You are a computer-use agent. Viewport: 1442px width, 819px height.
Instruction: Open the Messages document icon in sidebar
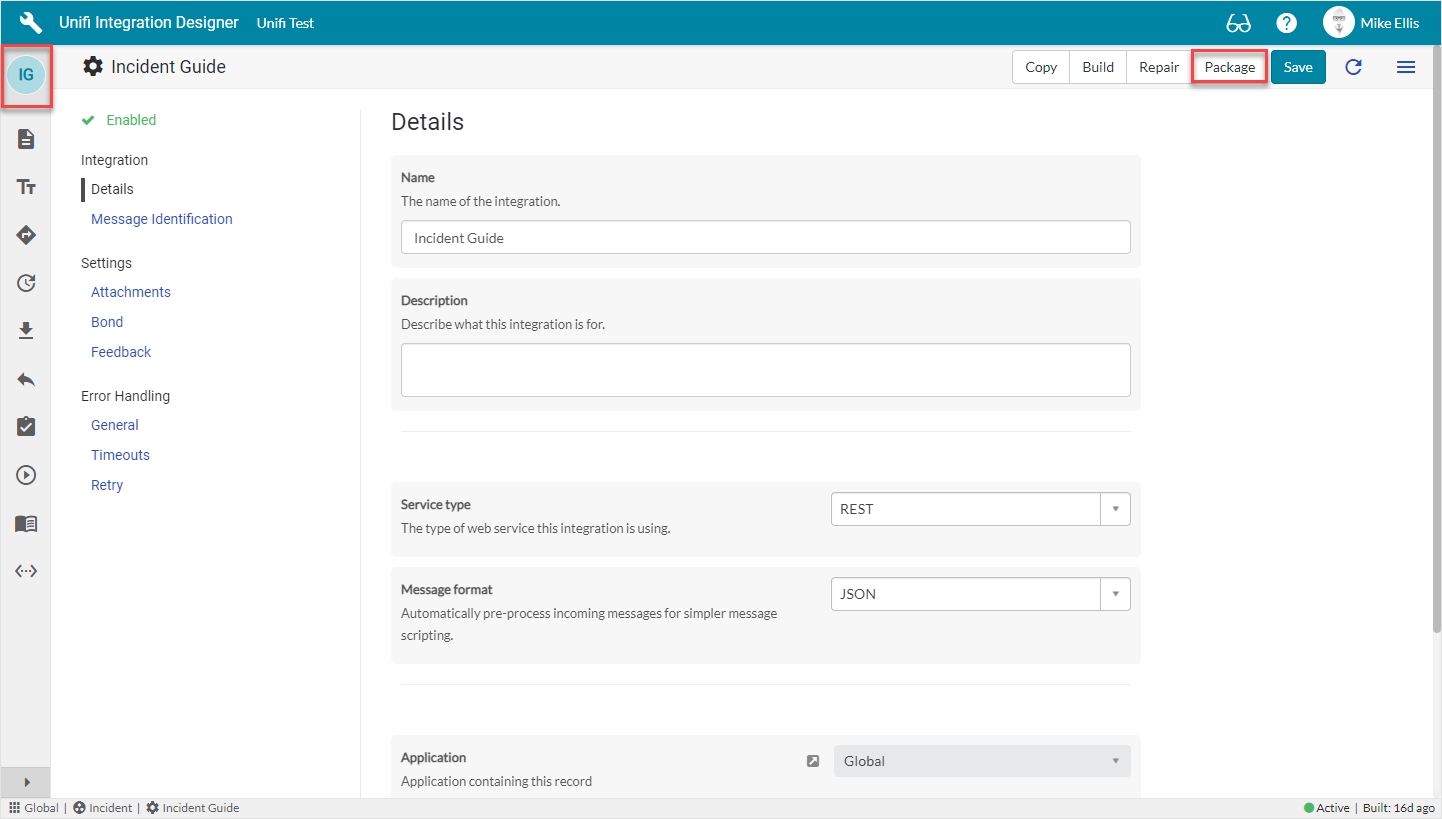click(26, 139)
